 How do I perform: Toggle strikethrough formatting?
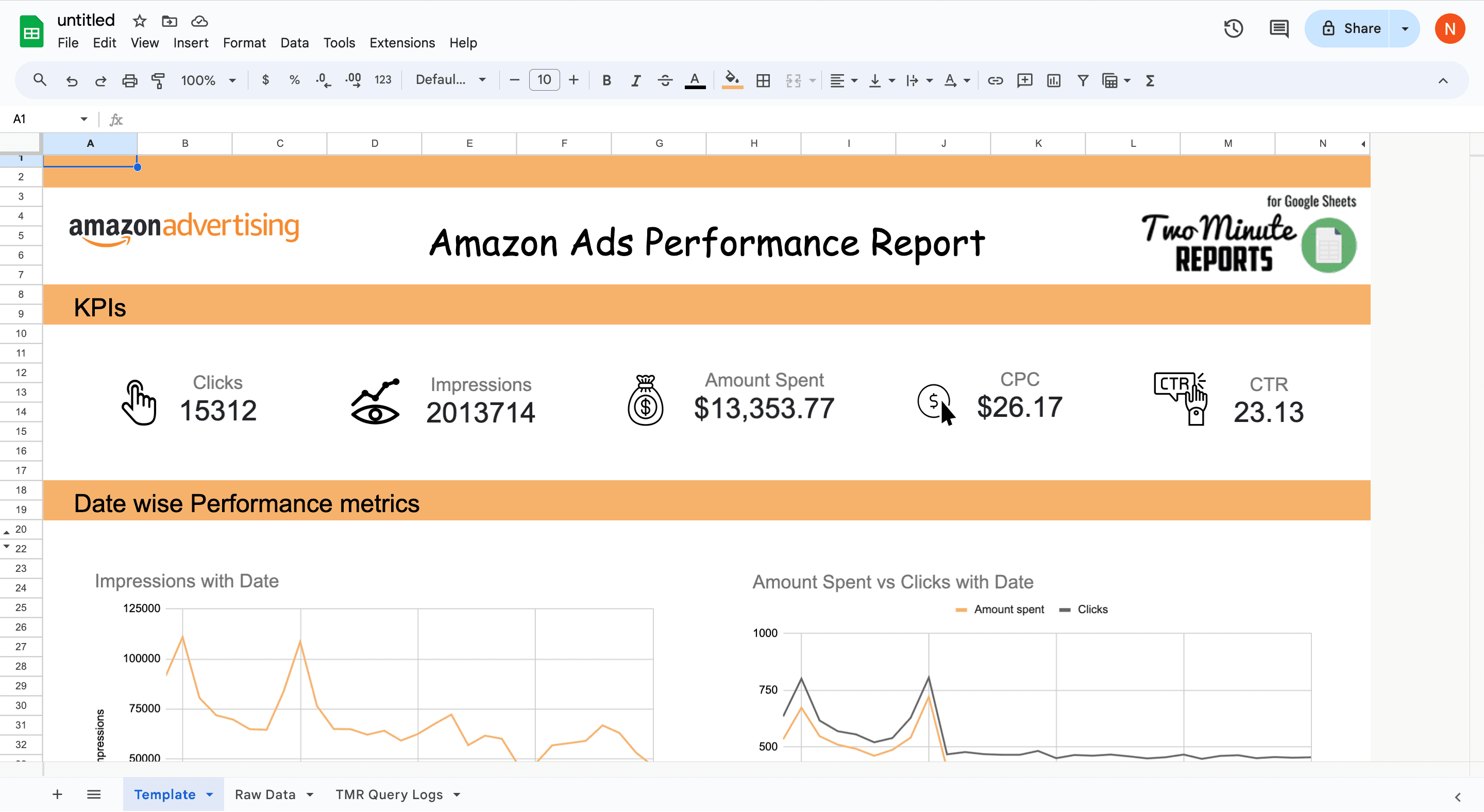pyautogui.click(x=665, y=80)
